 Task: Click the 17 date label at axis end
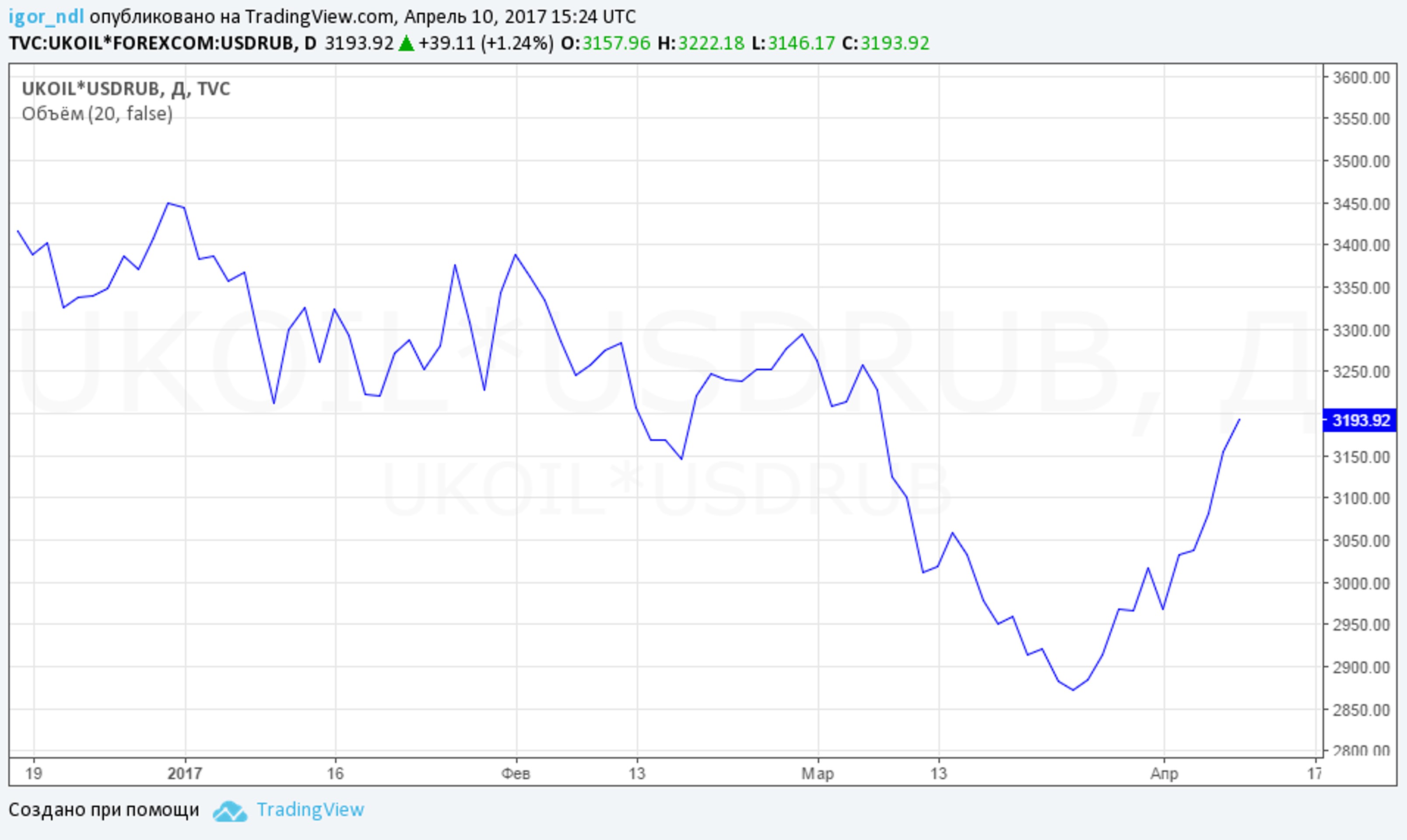1314,773
